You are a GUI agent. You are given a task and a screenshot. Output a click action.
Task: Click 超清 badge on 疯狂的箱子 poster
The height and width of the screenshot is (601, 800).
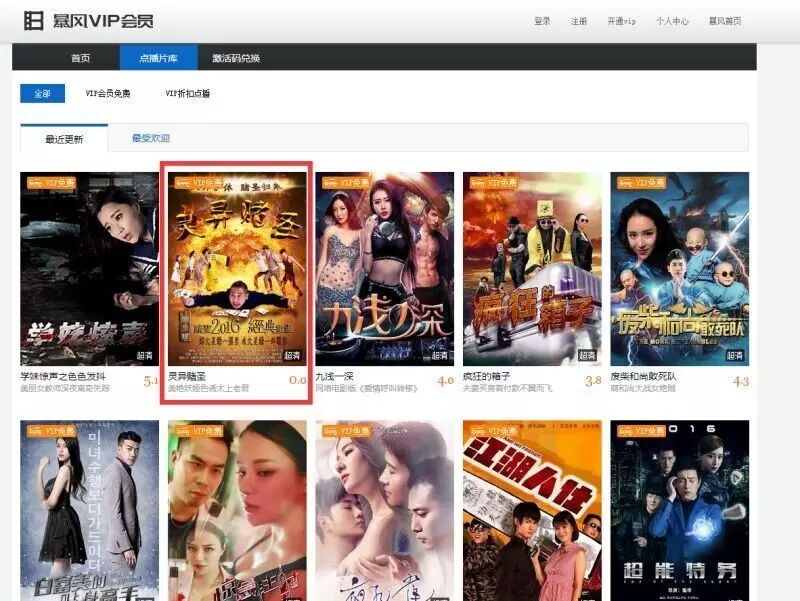coord(587,355)
